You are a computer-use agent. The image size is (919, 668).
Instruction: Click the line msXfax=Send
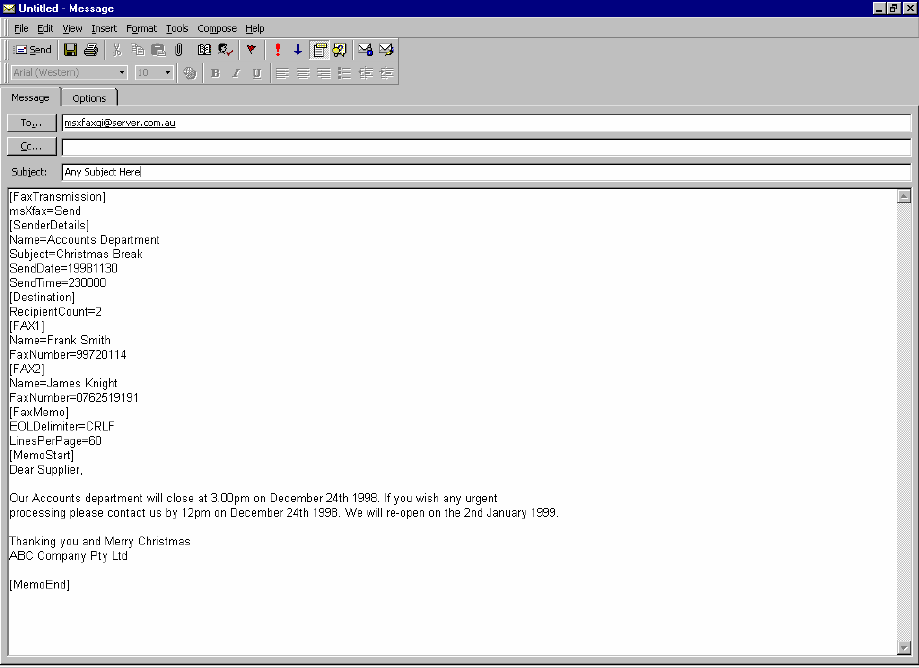45,211
